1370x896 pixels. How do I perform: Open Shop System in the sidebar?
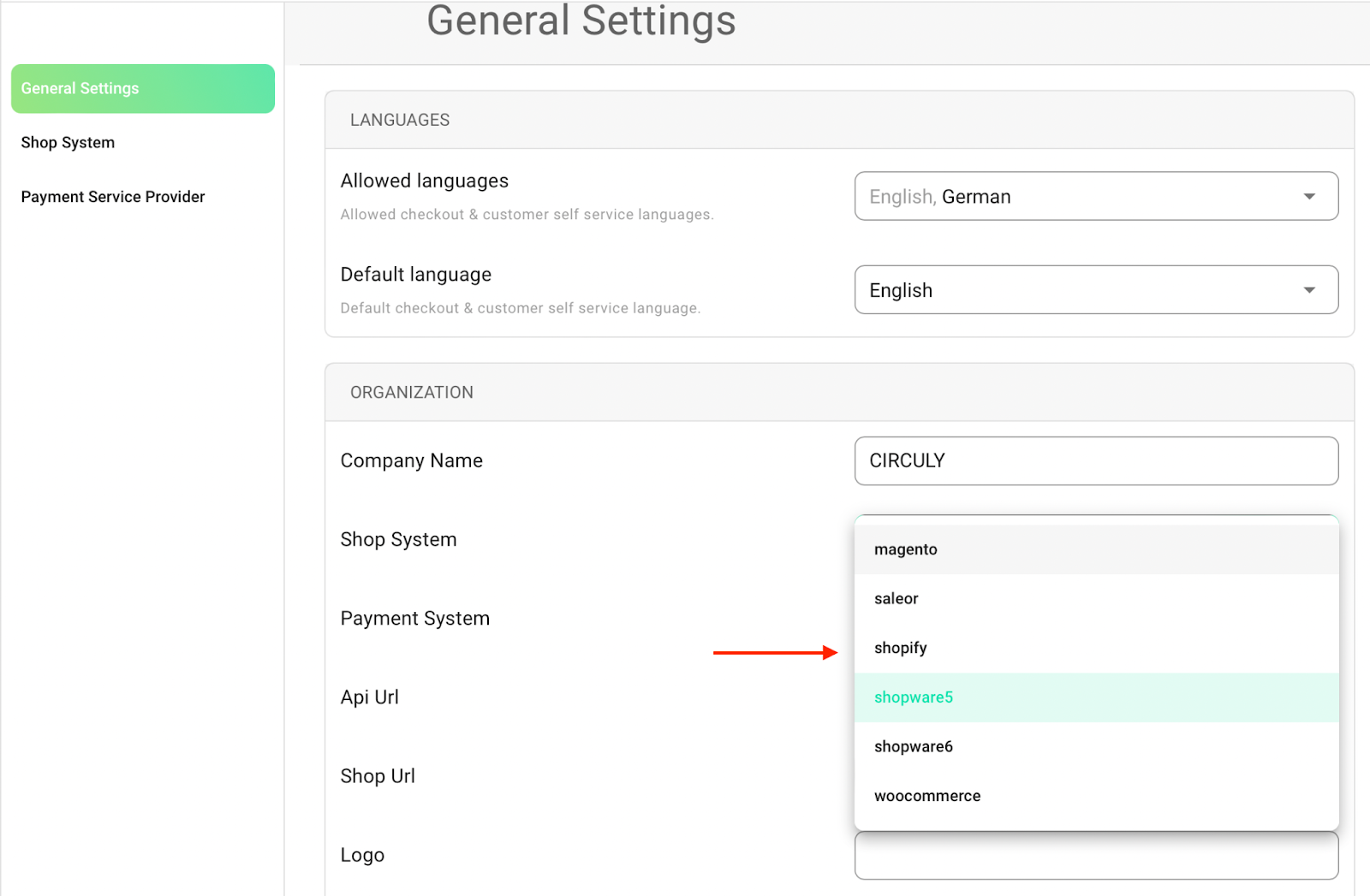[68, 143]
